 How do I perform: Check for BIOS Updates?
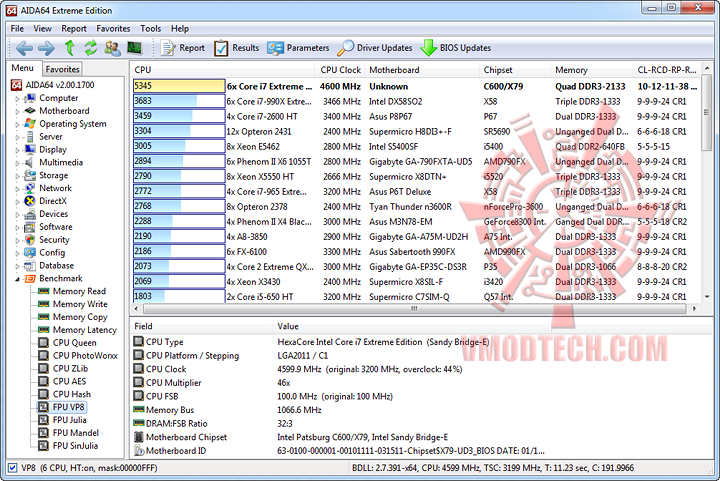coord(456,48)
